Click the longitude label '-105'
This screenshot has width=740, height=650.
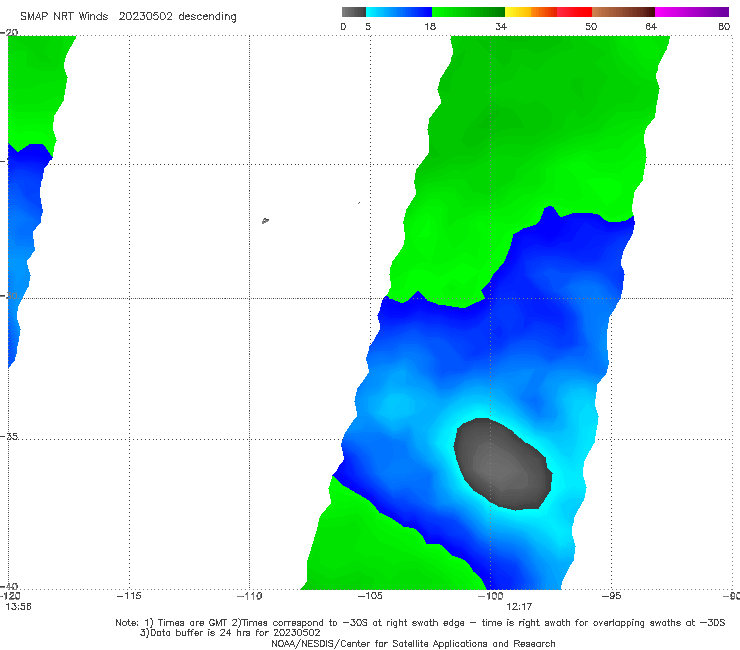(370, 596)
